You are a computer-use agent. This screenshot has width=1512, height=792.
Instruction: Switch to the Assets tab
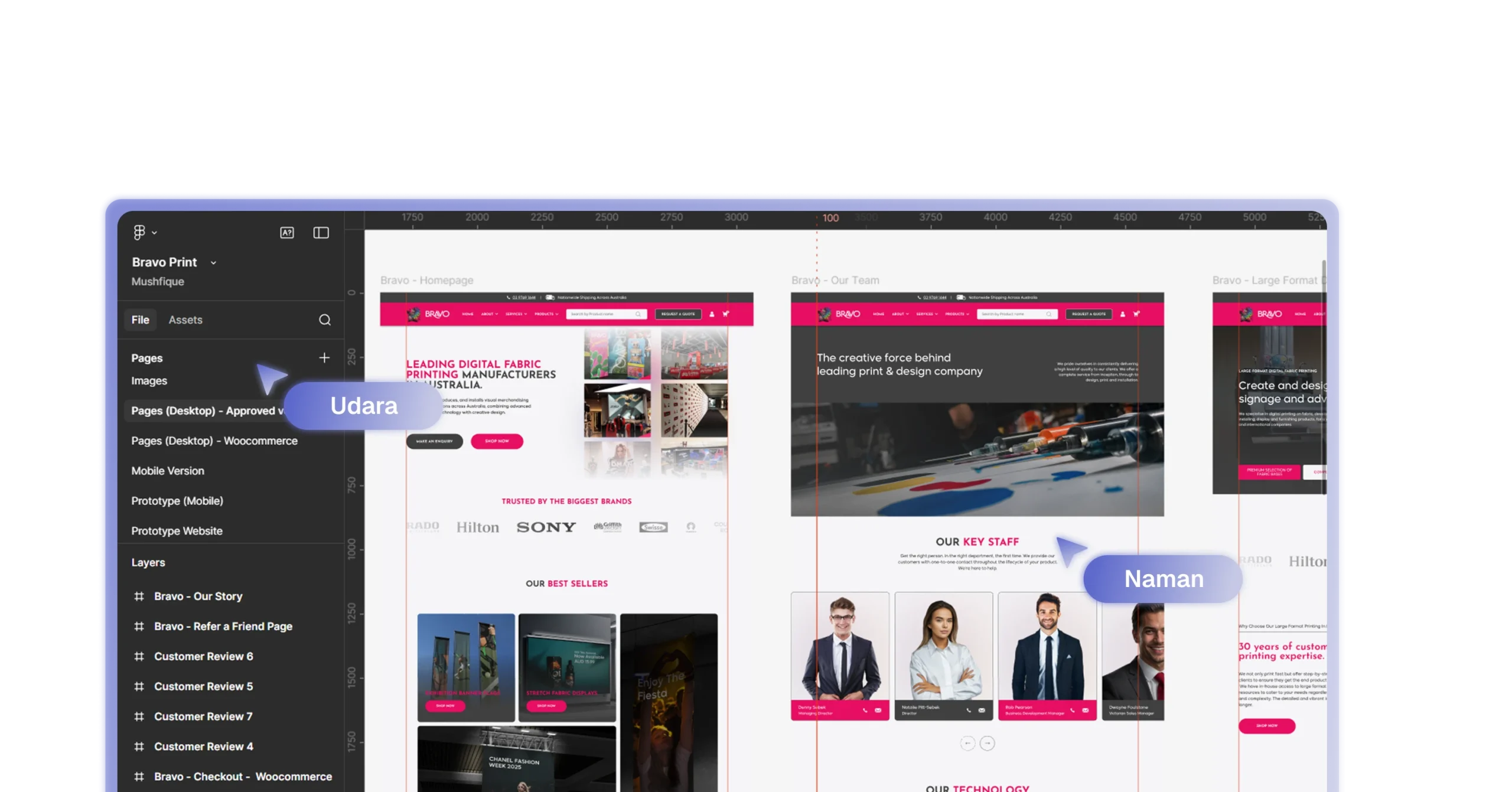click(x=185, y=320)
